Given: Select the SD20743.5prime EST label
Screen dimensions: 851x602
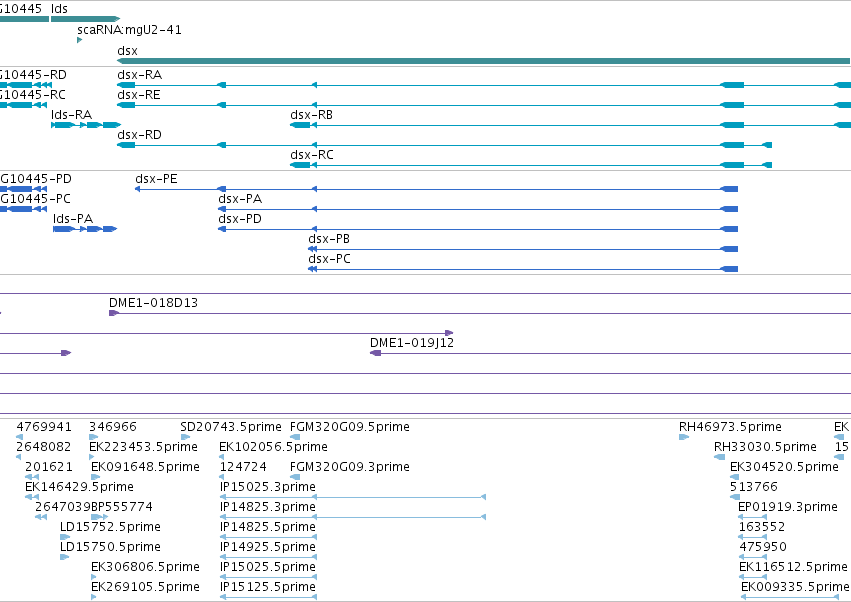Looking at the screenshot, I should pyautogui.click(x=231, y=427).
